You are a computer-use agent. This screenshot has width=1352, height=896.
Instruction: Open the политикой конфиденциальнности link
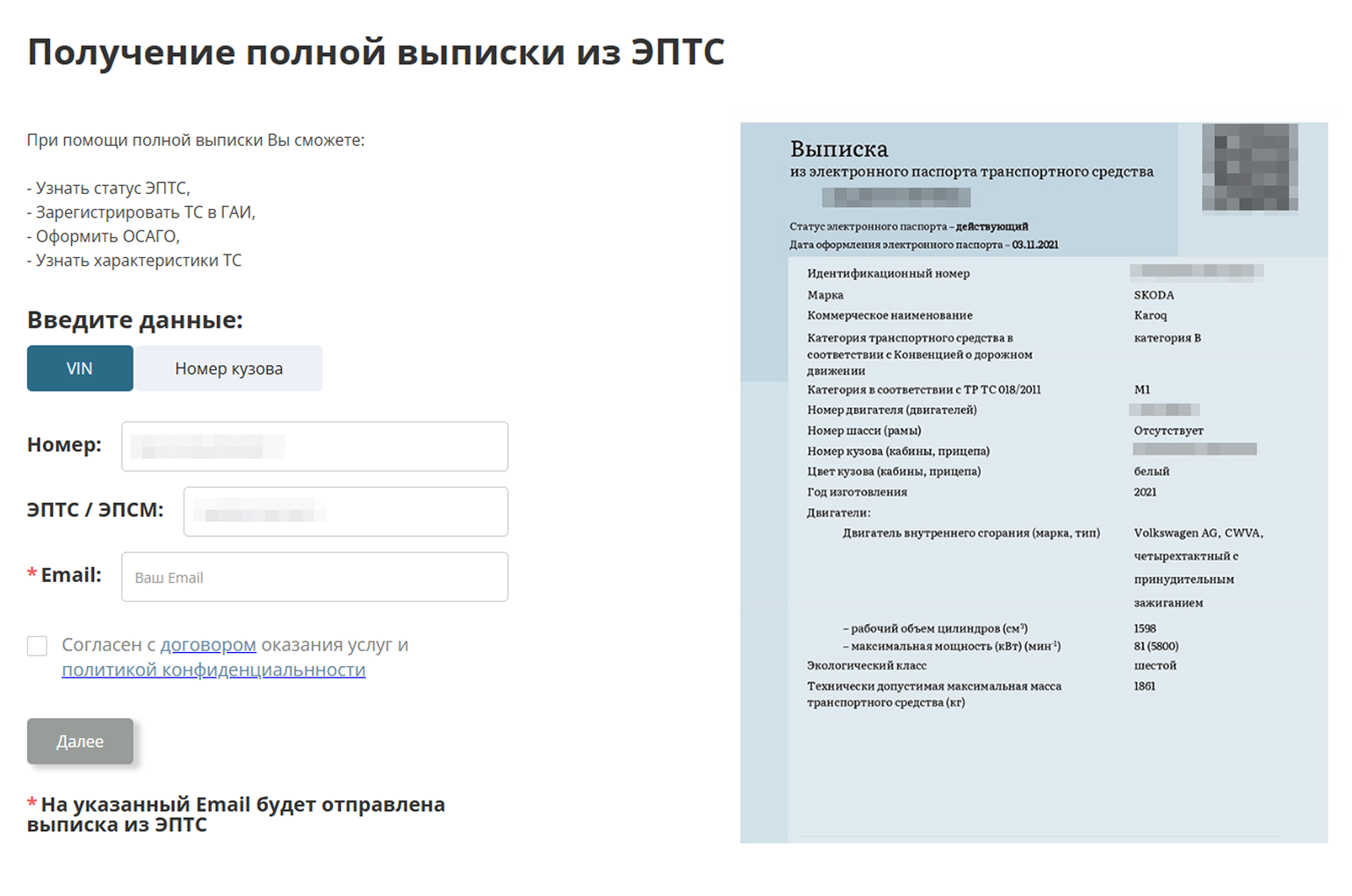point(213,669)
